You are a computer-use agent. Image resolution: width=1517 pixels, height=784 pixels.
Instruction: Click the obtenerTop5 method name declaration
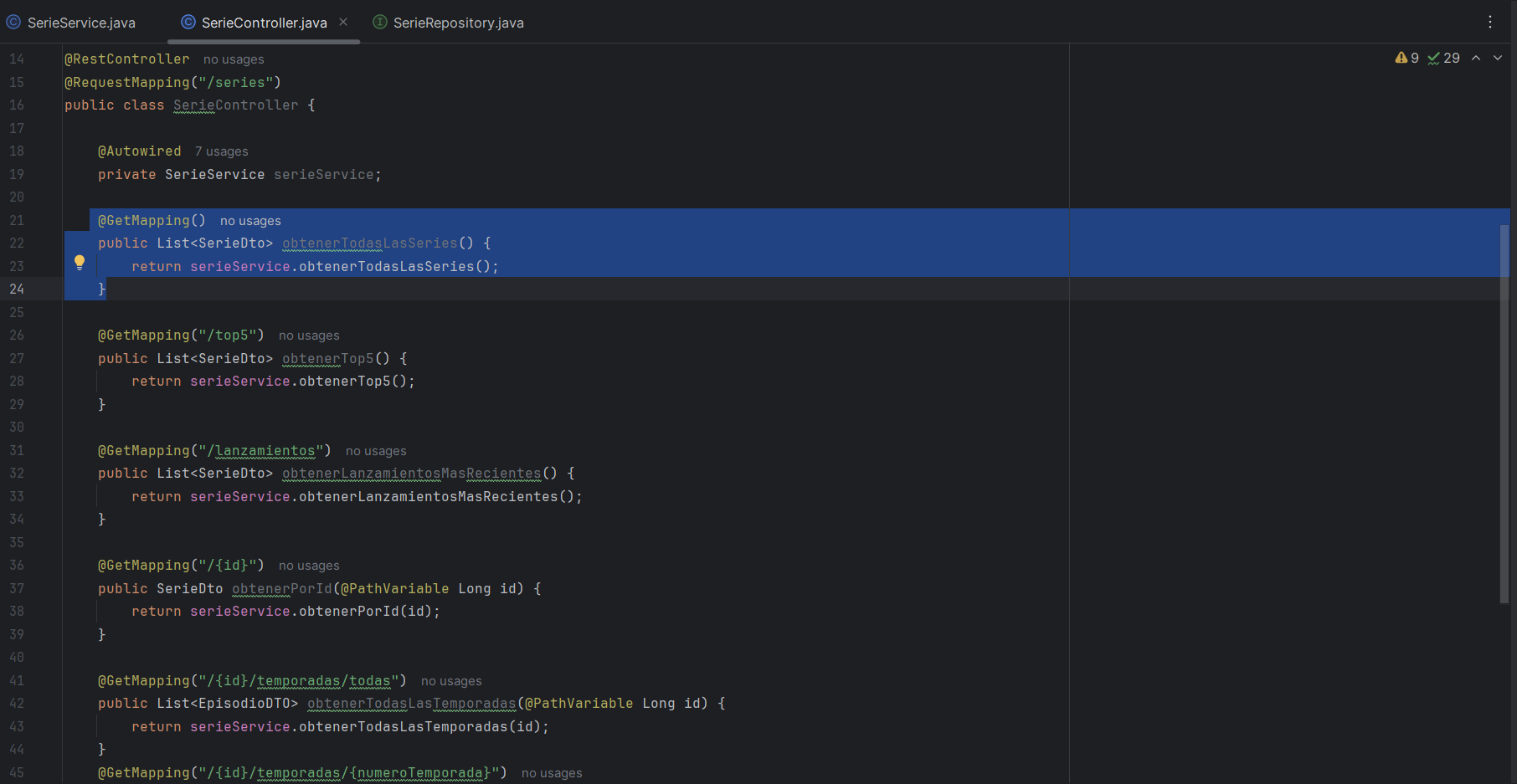(x=328, y=358)
